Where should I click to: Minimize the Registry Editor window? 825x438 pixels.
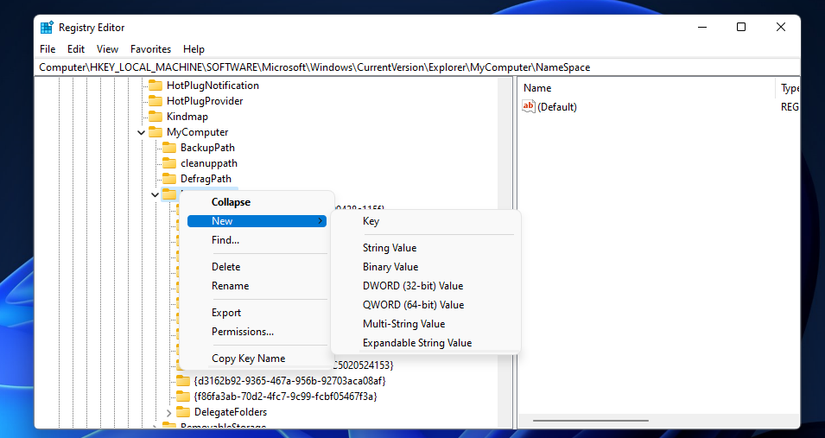pyautogui.click(x=702, y=27)
